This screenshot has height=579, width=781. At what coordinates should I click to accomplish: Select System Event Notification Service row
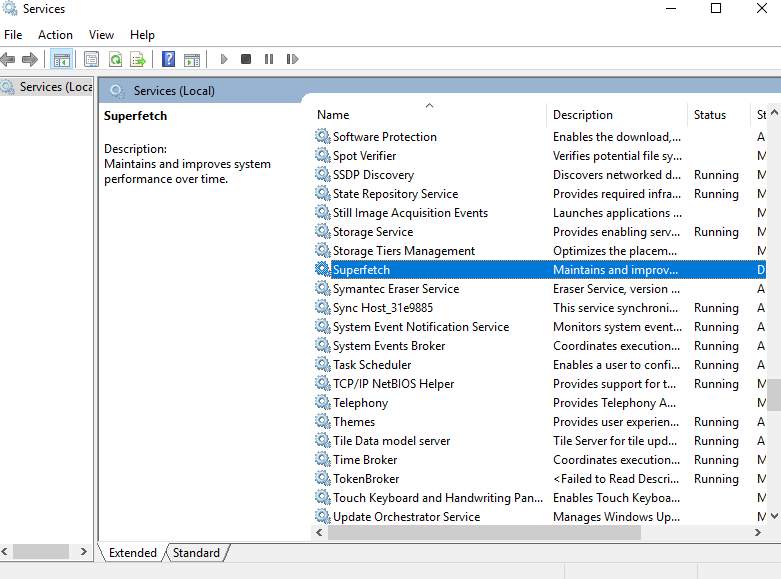(x=540, y=326)
